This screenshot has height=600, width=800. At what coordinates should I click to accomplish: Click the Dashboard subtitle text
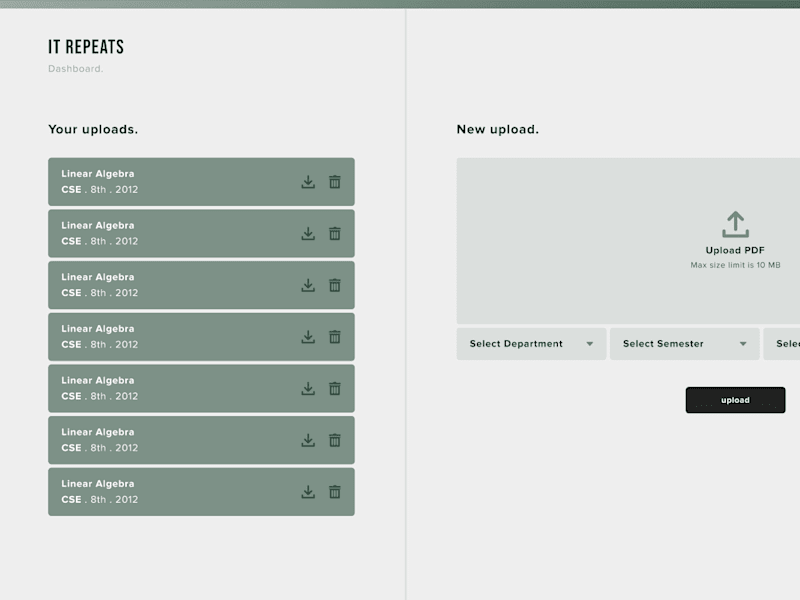pyautogui.click(x=76, y=69)
